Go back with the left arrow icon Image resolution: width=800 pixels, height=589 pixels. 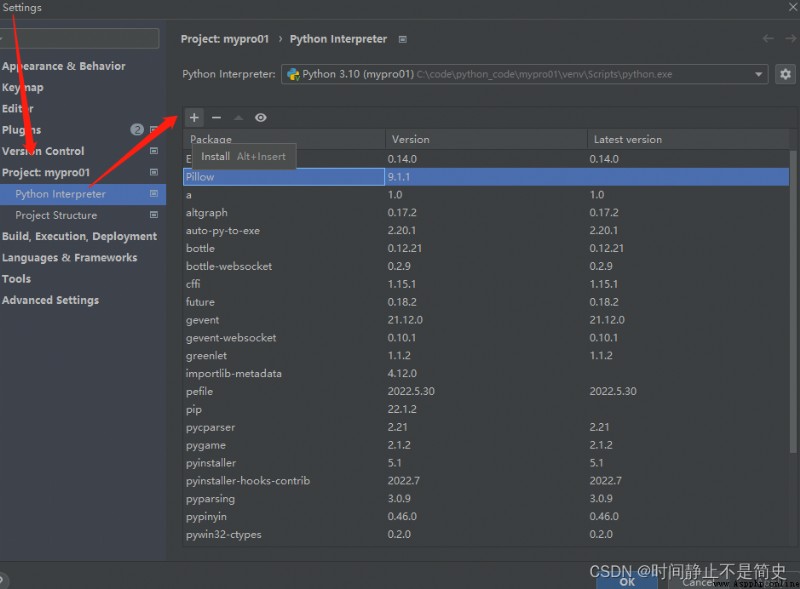point(768,39)
